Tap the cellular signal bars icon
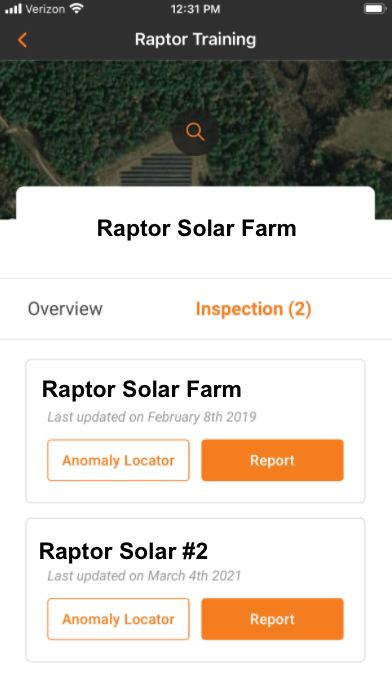Viewport: 392px width, 698px height. pos(13,9)
